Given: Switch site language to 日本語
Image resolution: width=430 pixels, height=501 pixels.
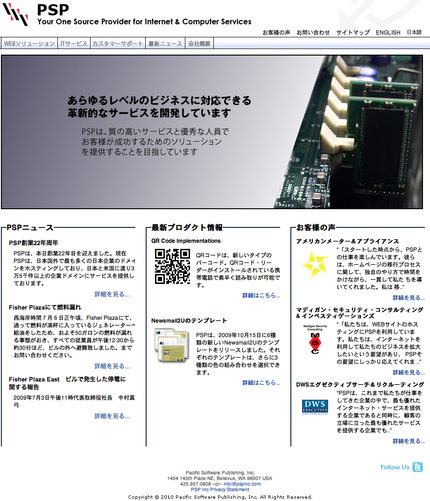Looking at the screenshot, I should [x=414, y=32].
